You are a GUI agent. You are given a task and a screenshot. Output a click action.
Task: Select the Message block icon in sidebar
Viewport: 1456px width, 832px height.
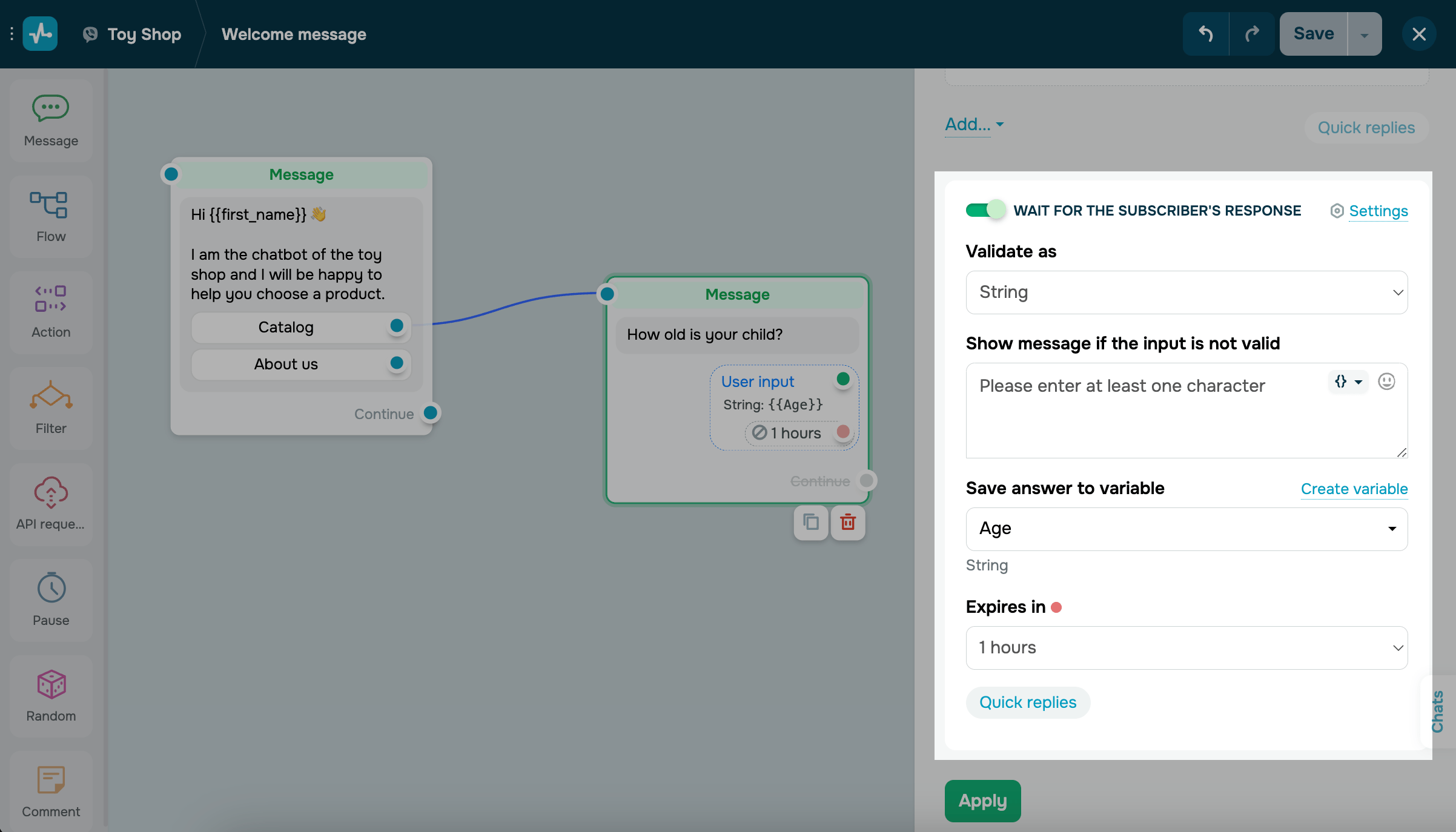point(51,109)
